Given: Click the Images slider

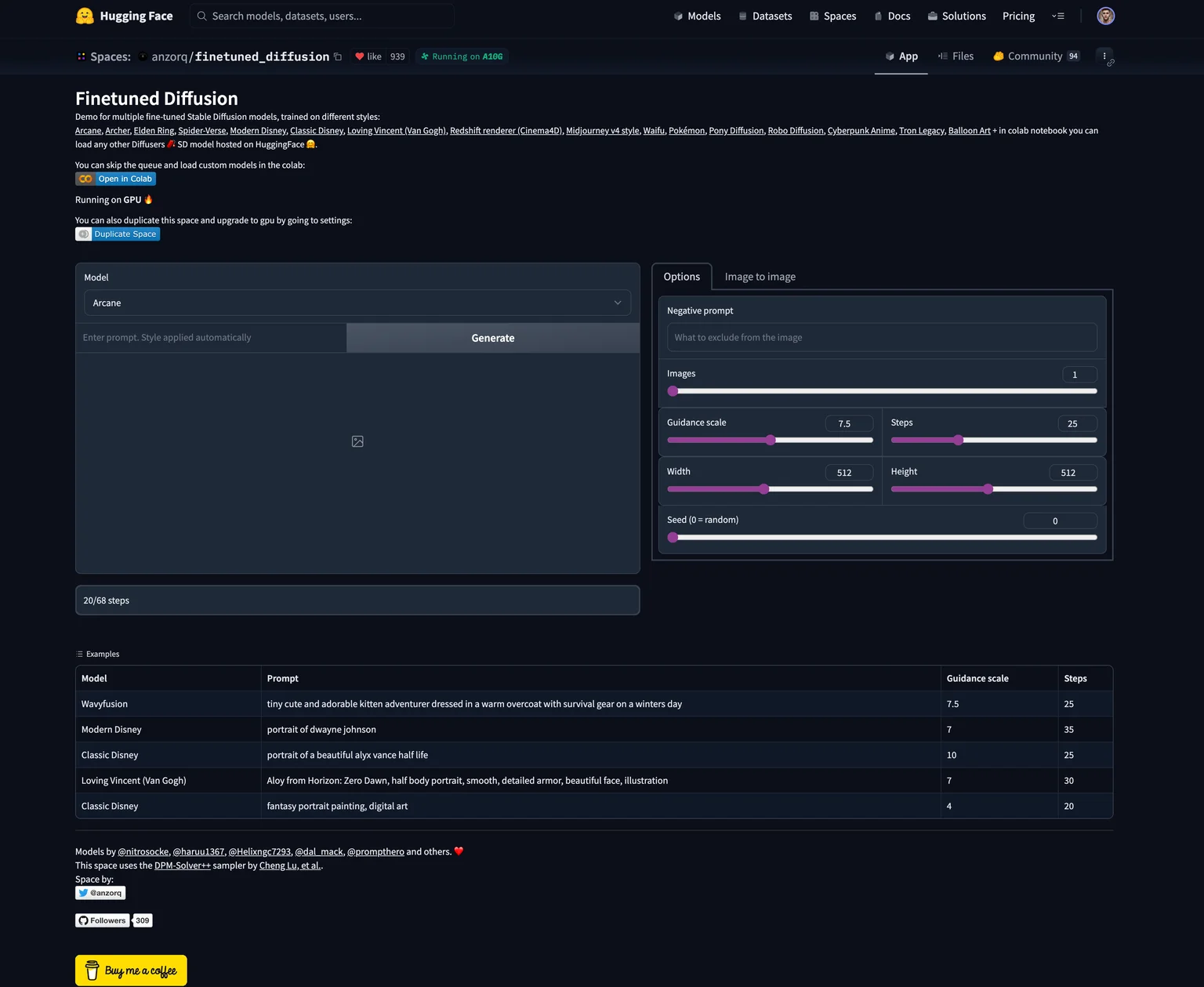Looking at the screenshot, I should (x=882, y=391).
